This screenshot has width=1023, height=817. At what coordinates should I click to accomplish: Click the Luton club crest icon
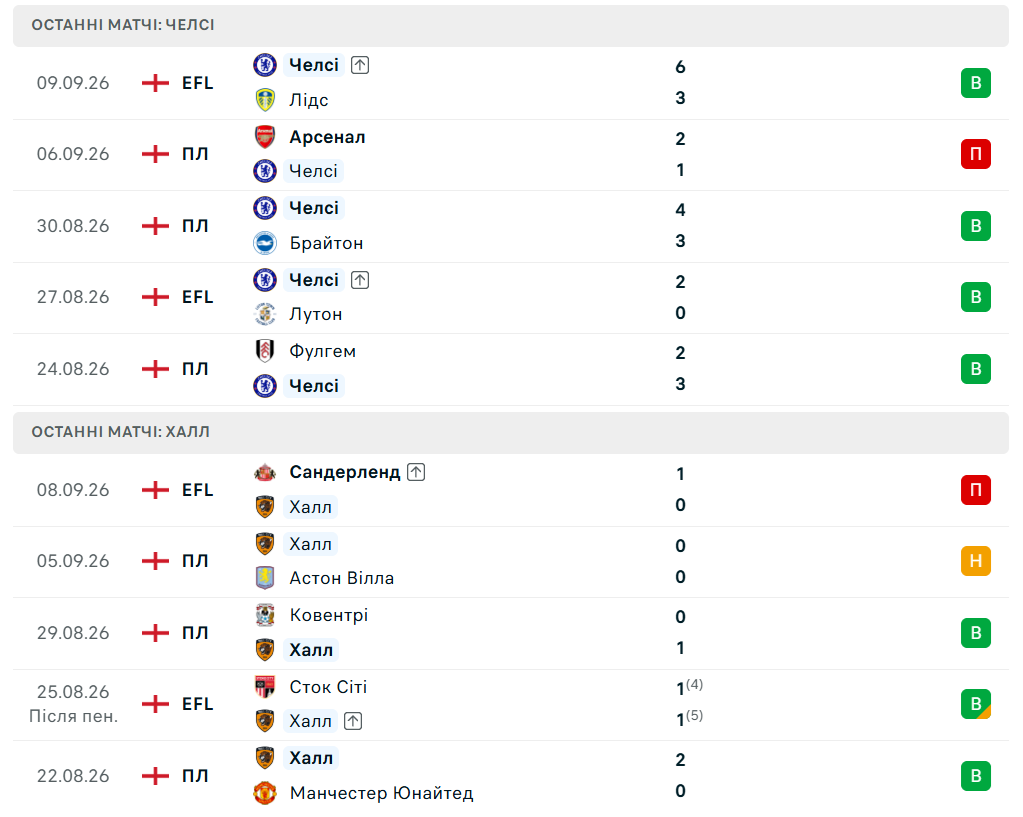(265, 314)
